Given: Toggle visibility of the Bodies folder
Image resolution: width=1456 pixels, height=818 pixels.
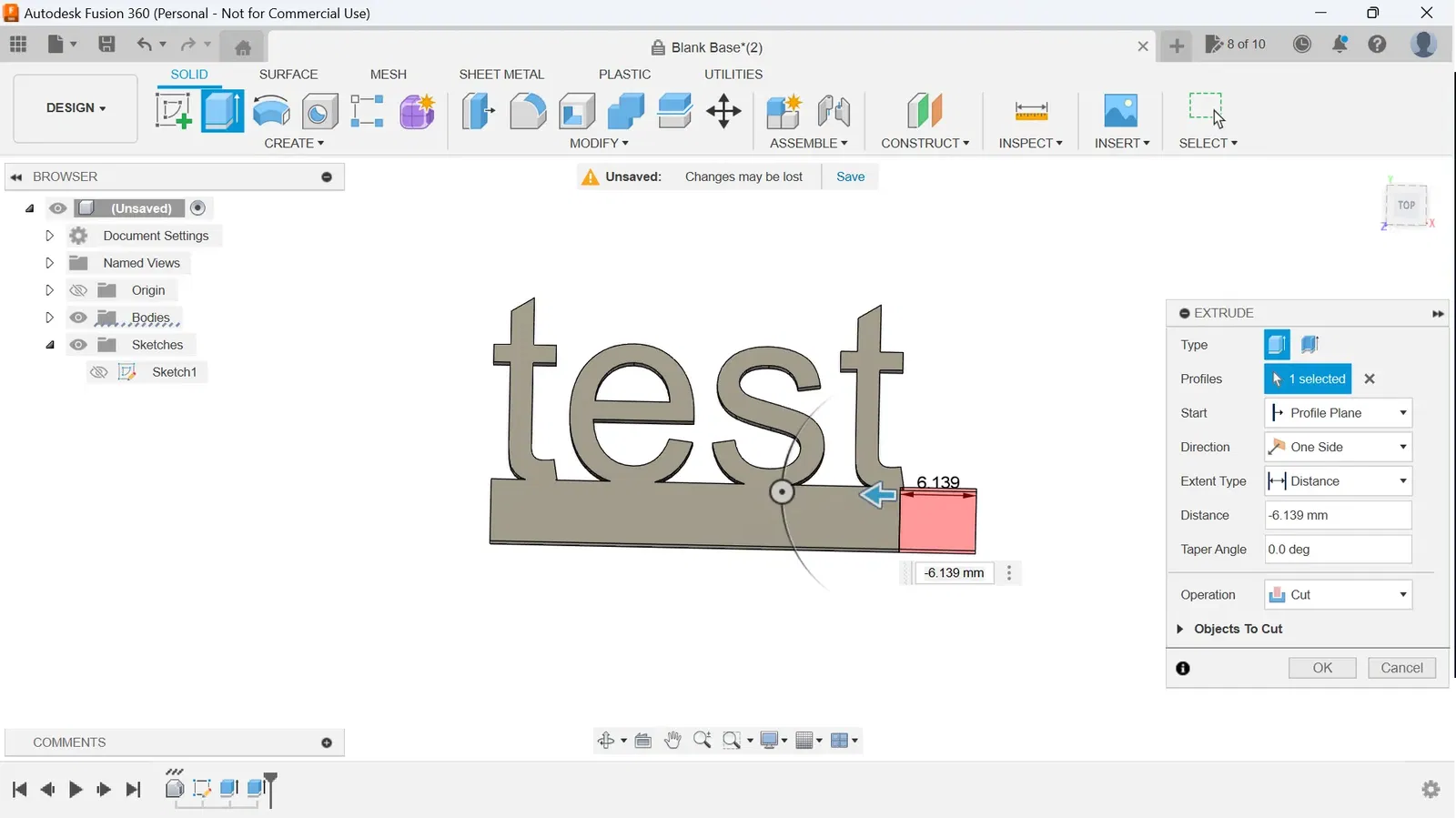Looking at the screenshot, I should [78, 318].
